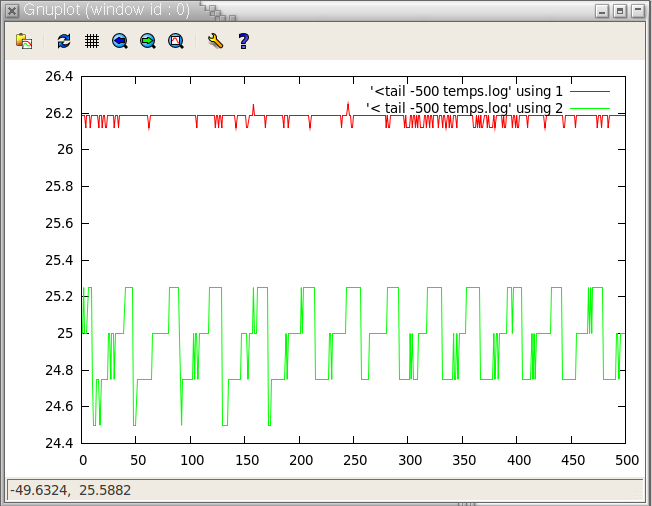Minimize the Gnuplot window
The image size is (652, 506).
(x=602, y=11)
